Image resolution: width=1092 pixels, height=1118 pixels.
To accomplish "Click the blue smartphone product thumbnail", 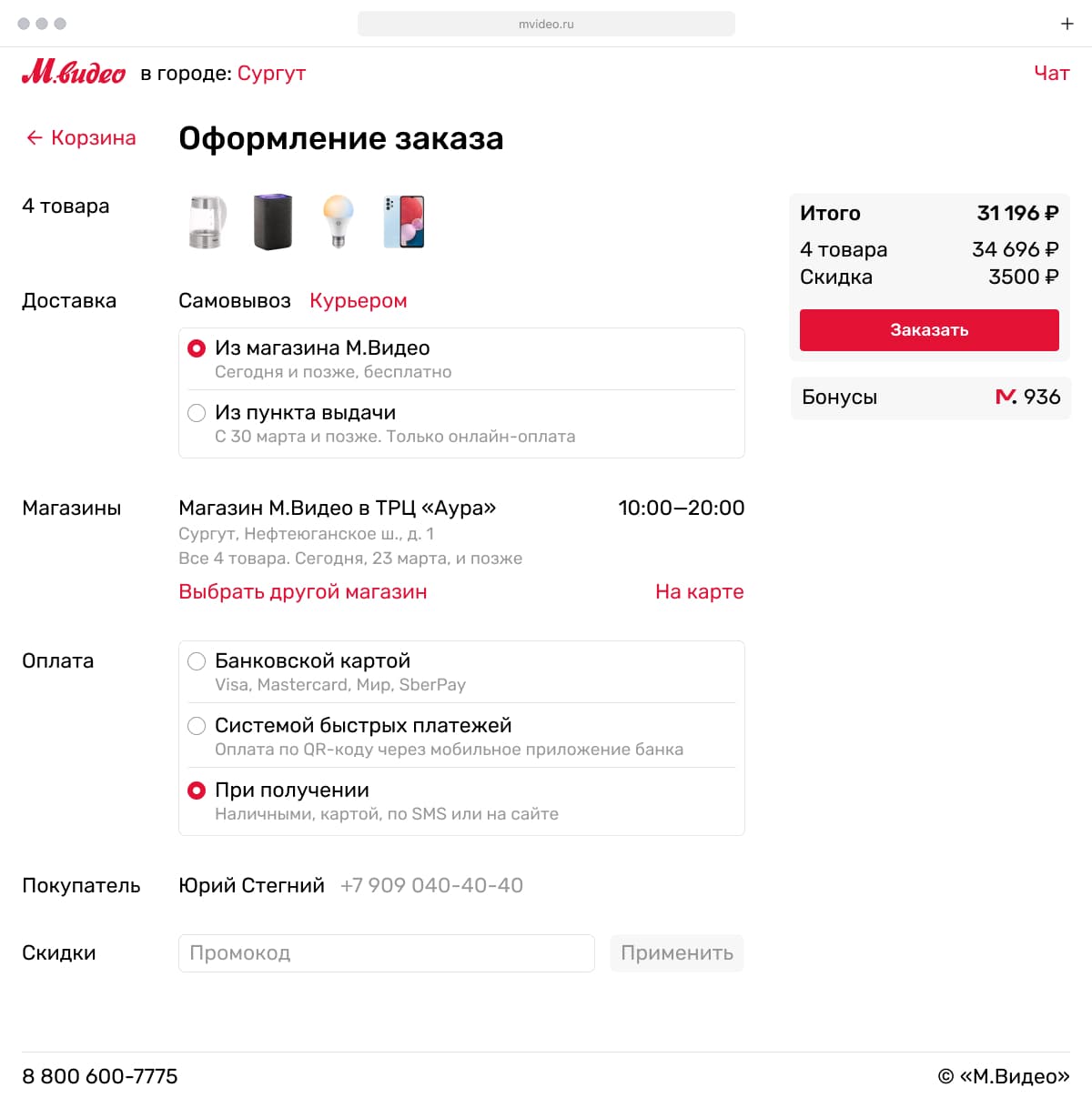I will [404, 221].
